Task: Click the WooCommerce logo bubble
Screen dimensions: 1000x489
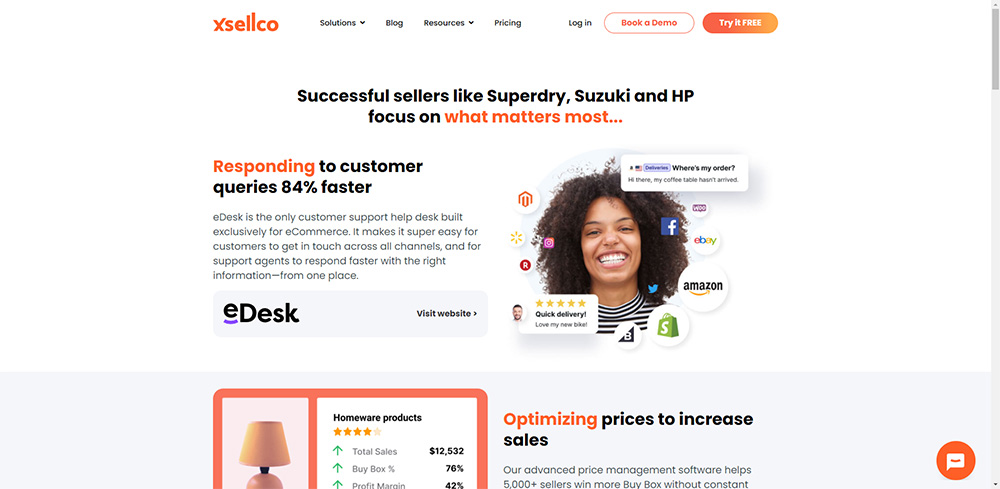Action: point(699,208)
